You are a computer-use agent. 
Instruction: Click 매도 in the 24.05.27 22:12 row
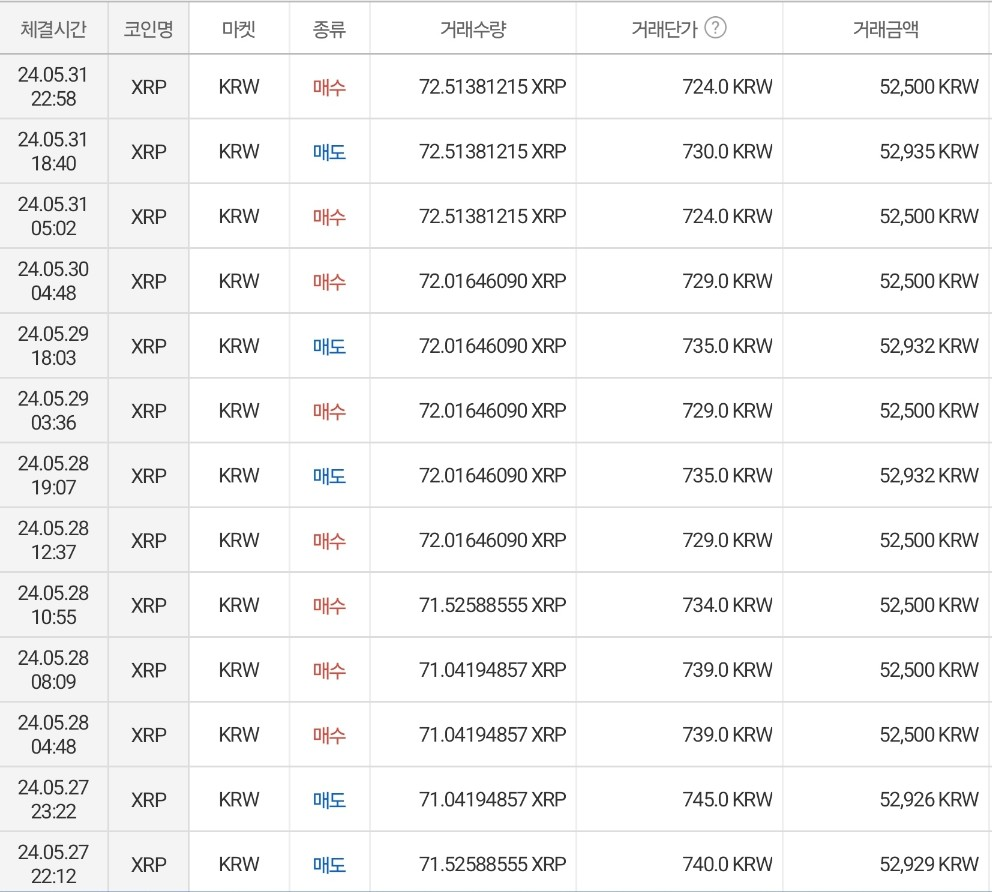click(x=330, y=865)
